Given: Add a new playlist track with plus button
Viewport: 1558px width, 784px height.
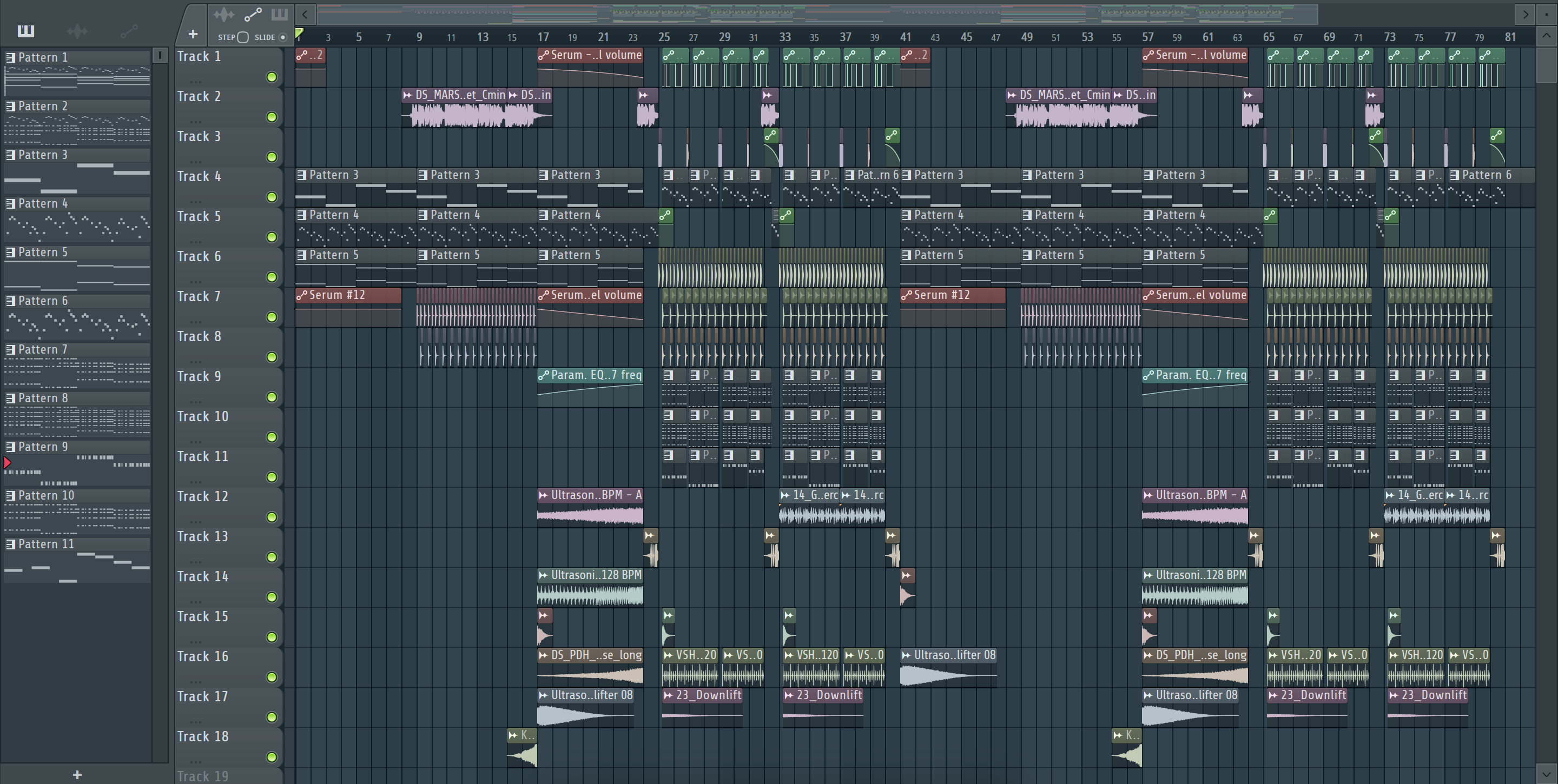Looking at the screenshot, I should pyautogui.click(x=193, y=35).
